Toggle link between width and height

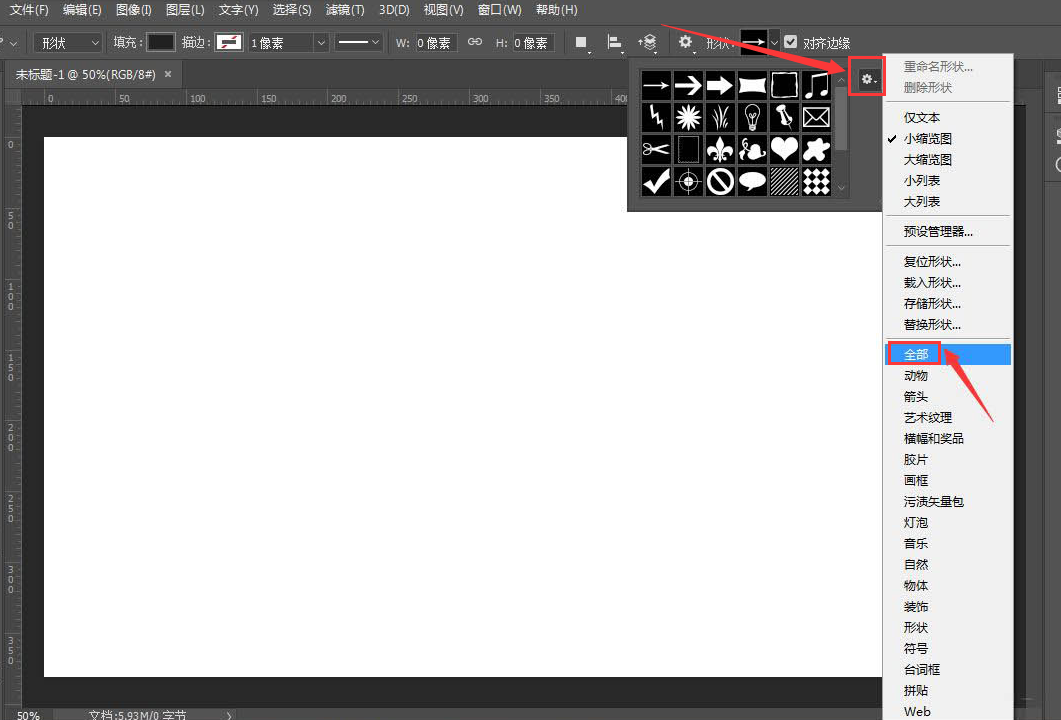point(475,42)
